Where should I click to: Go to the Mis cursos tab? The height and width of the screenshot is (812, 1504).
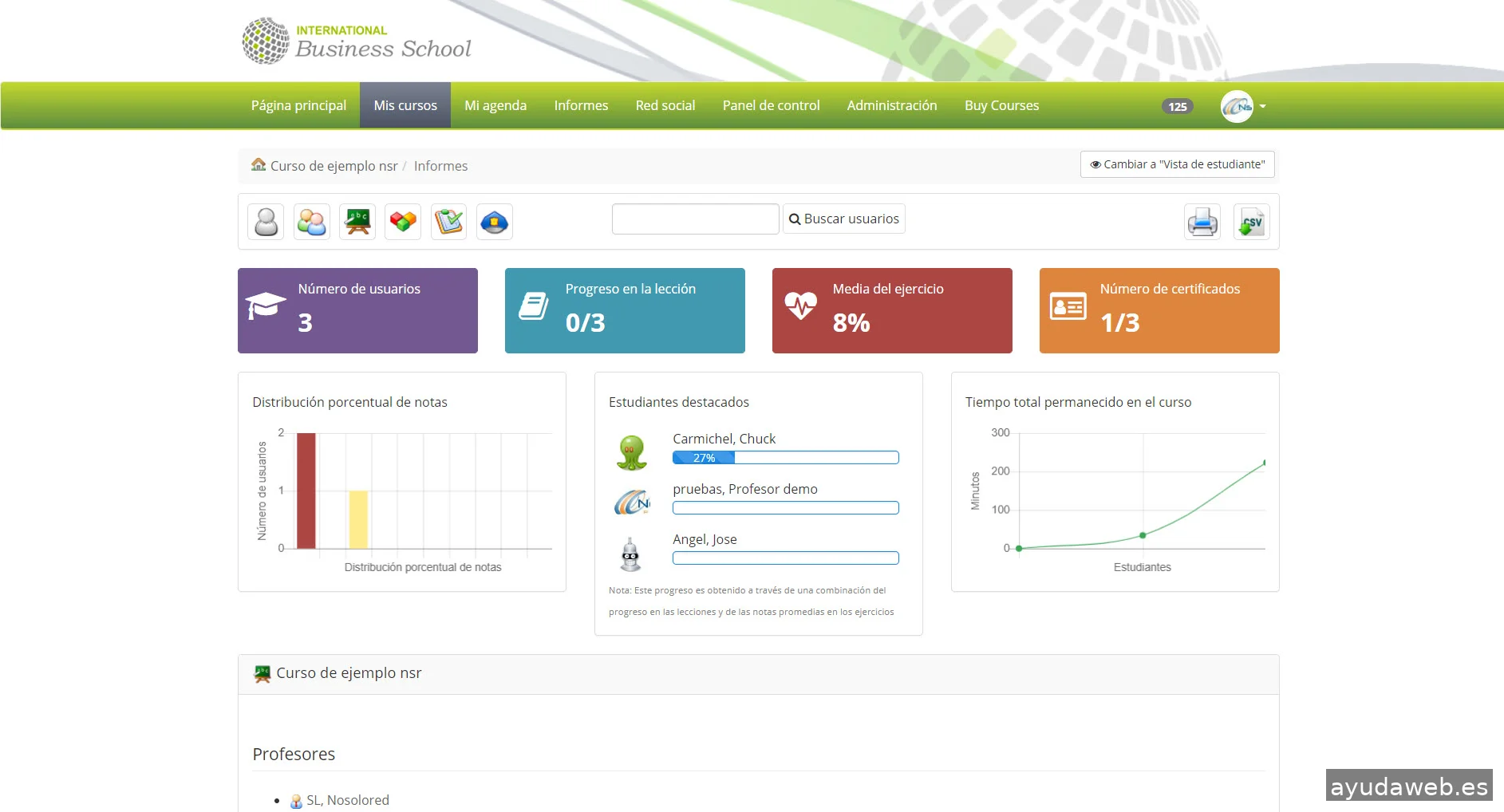405,105
